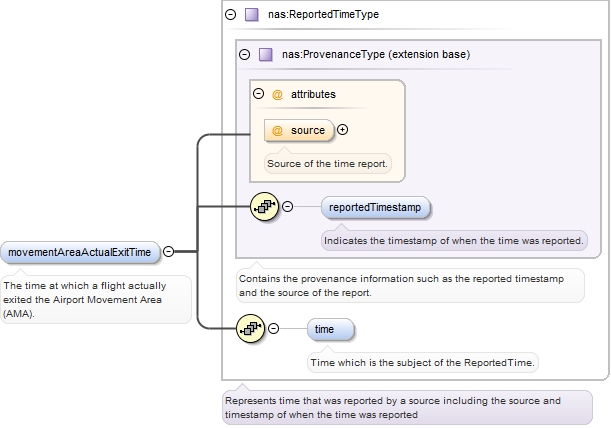Image resolution: width=611 pixels, height=428 pixels.
Task: Select the sequence compositor icon before time
Action: pyautogui.click(x=249, y=328)
